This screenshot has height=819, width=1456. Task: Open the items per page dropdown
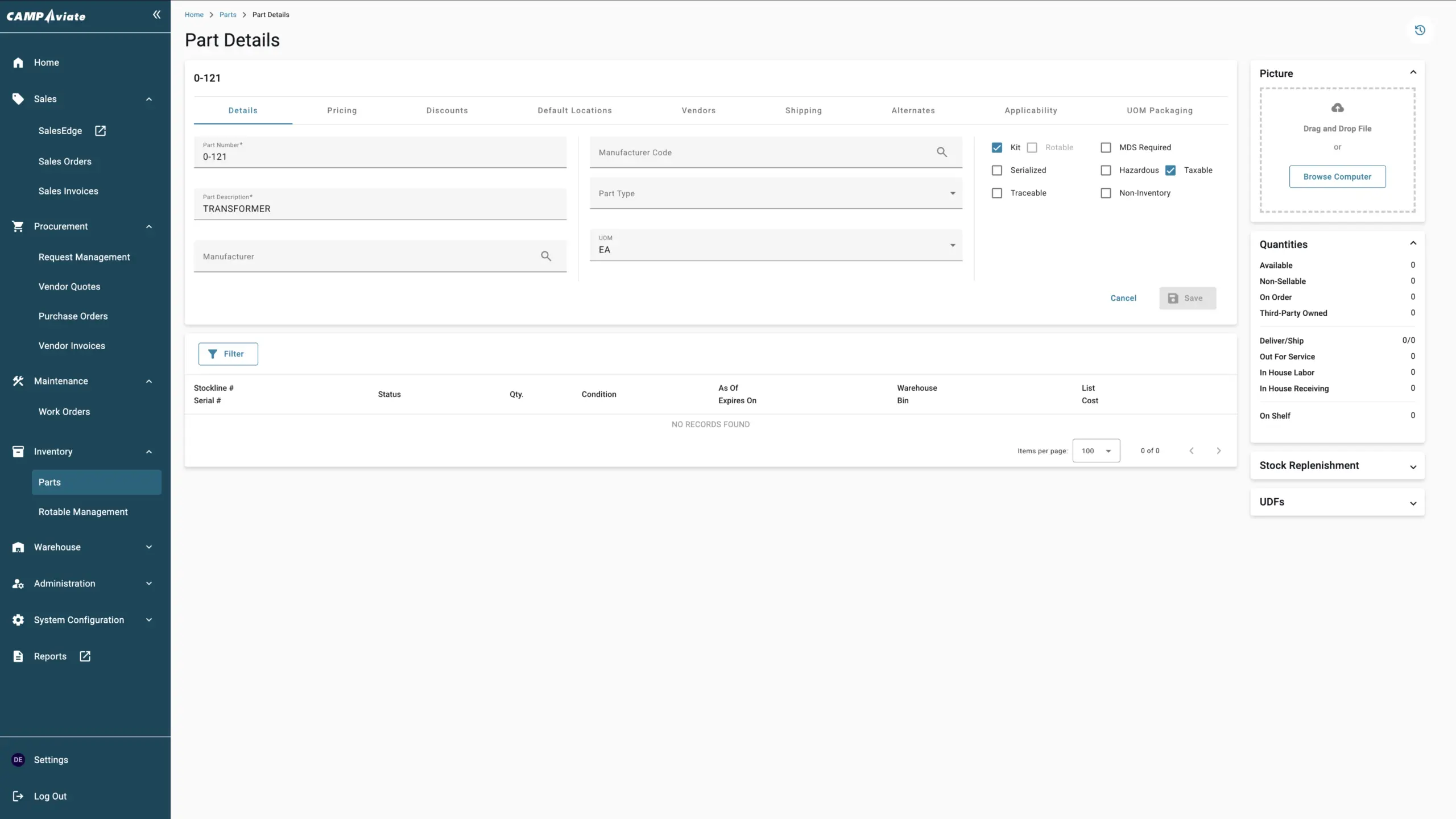pyautogui.click(x=1096, y=451)
